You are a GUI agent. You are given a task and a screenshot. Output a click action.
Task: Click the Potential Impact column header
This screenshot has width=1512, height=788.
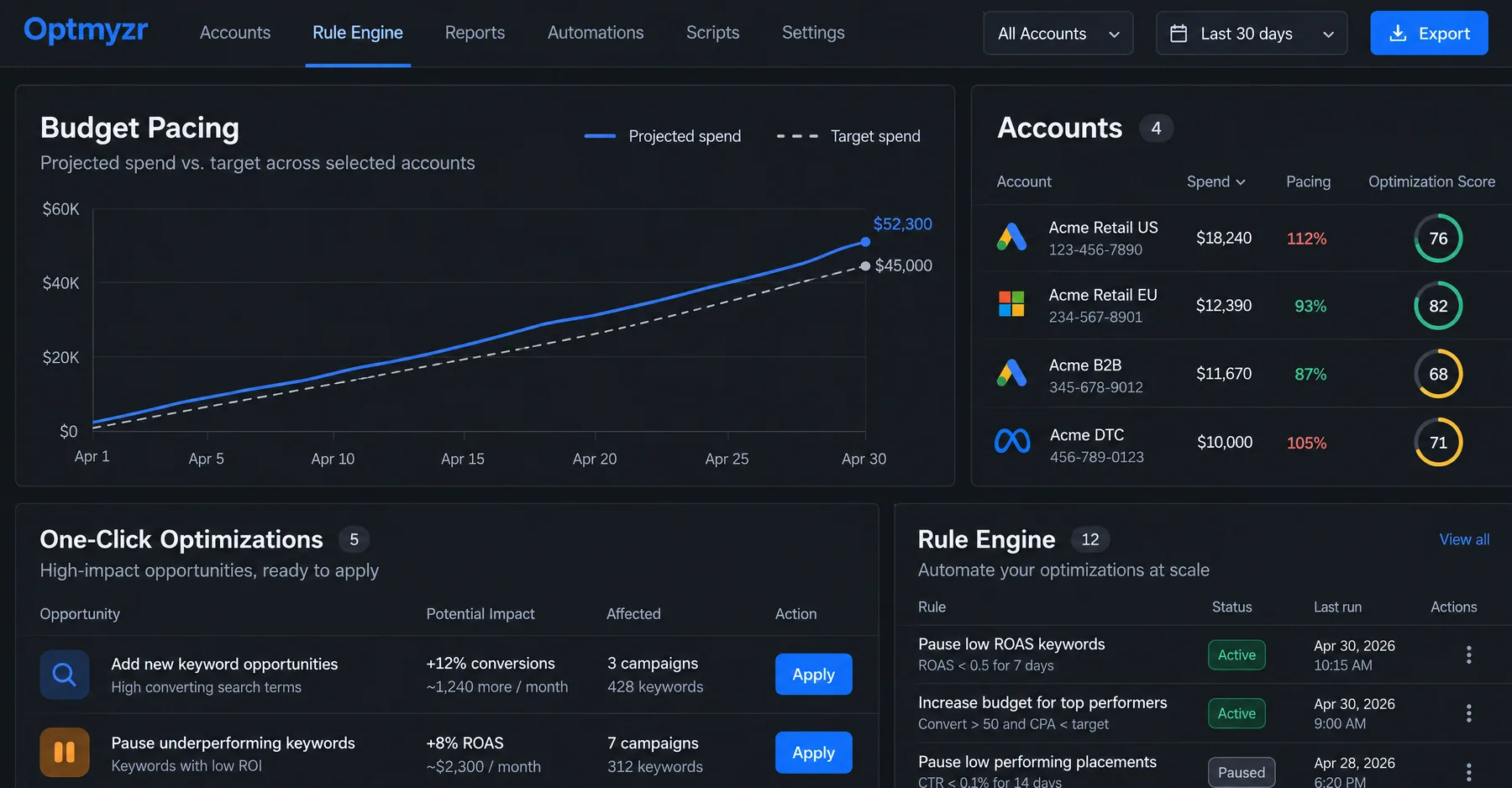[480, 614]
